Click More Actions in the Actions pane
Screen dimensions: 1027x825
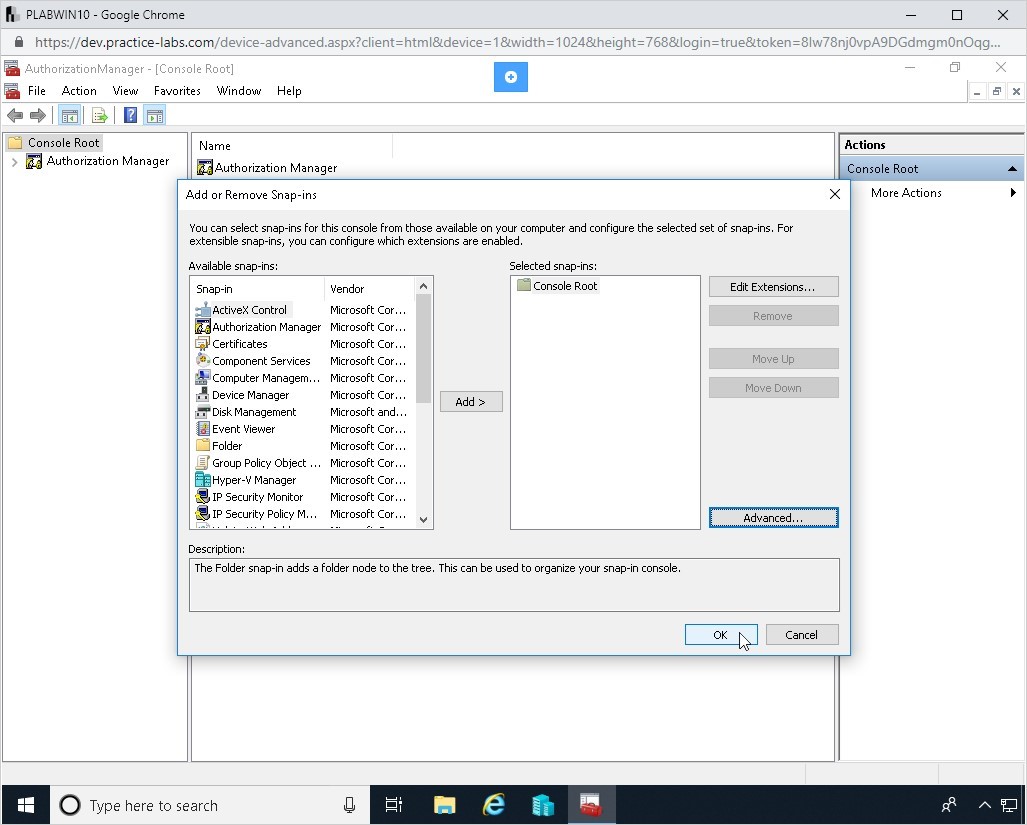tap(906, 192)
